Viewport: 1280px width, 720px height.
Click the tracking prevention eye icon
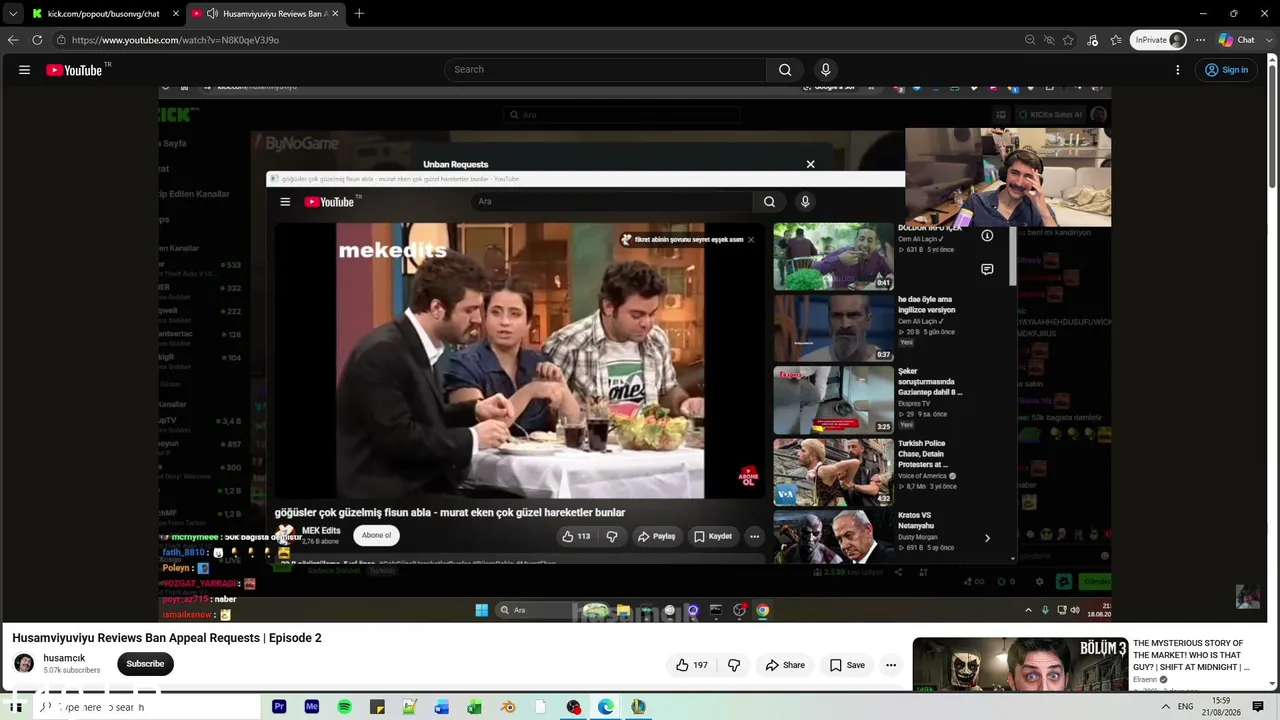pyautogui.click(x=1049, y=40)
